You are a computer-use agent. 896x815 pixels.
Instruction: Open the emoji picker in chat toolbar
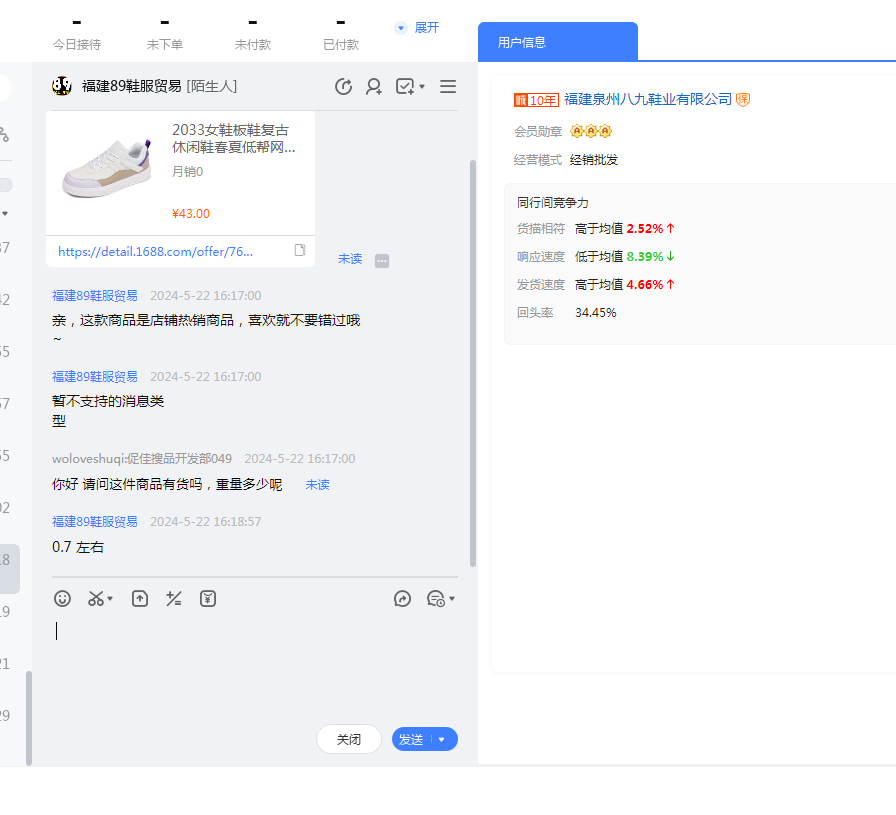tap(62, 599)
